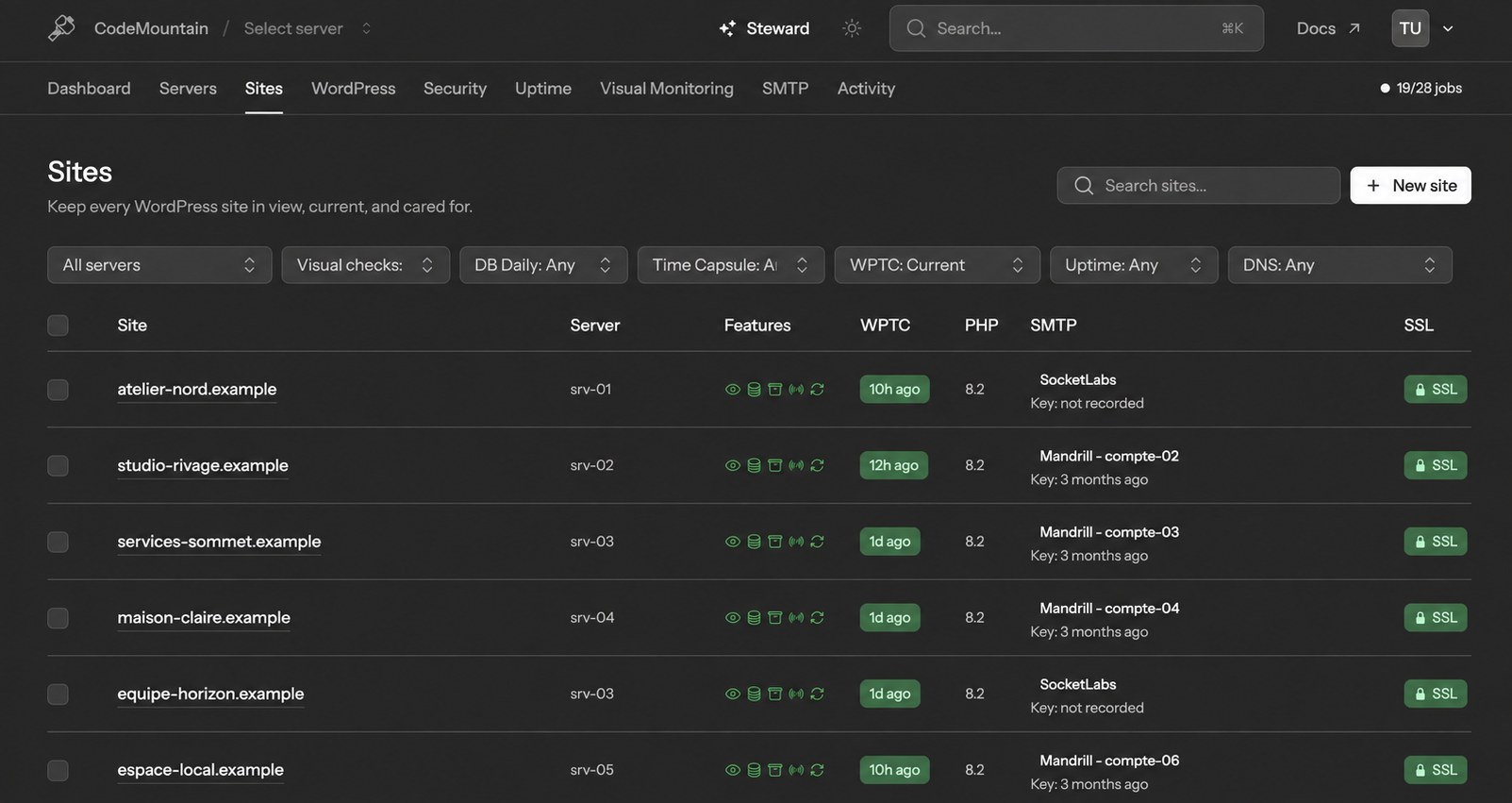Click the global Search field
1512x803 pixels.
1076,28
